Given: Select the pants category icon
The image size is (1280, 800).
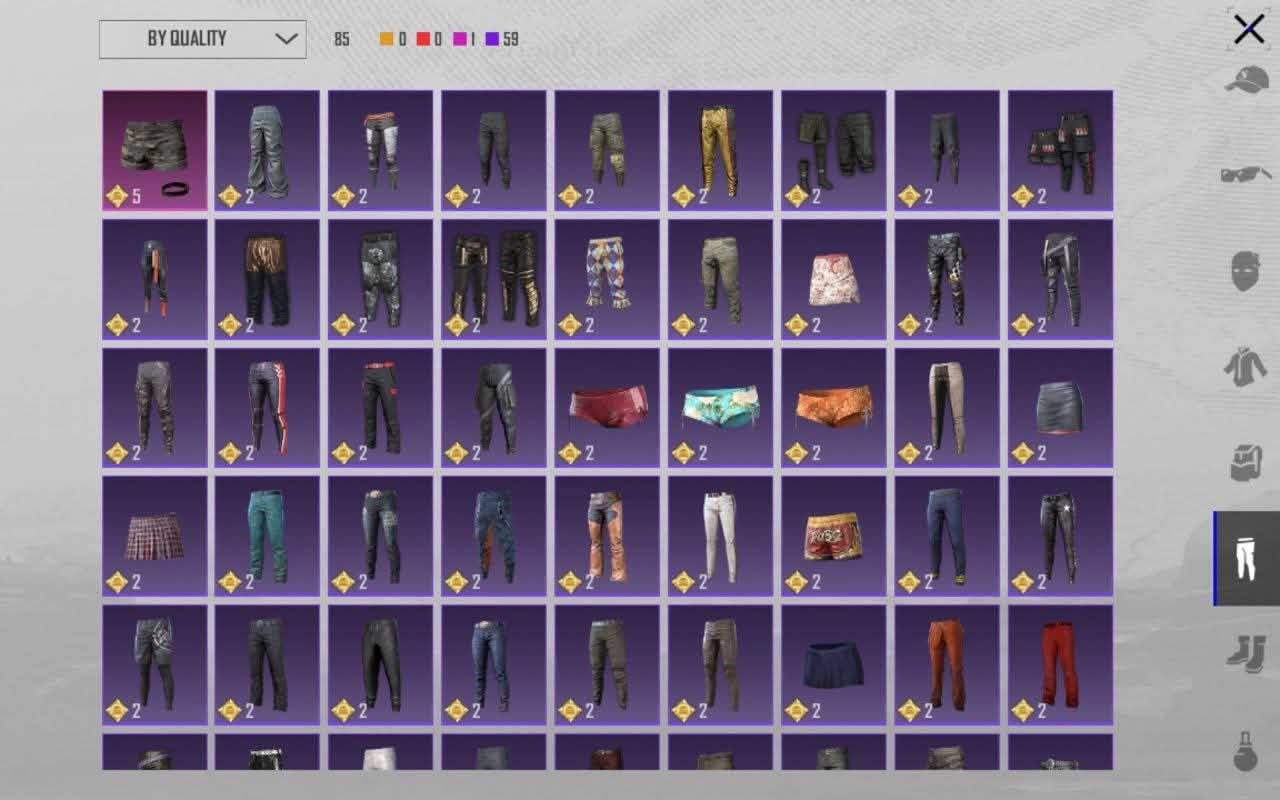Looking at the screenshot, I should click(x=1246, y=558).
